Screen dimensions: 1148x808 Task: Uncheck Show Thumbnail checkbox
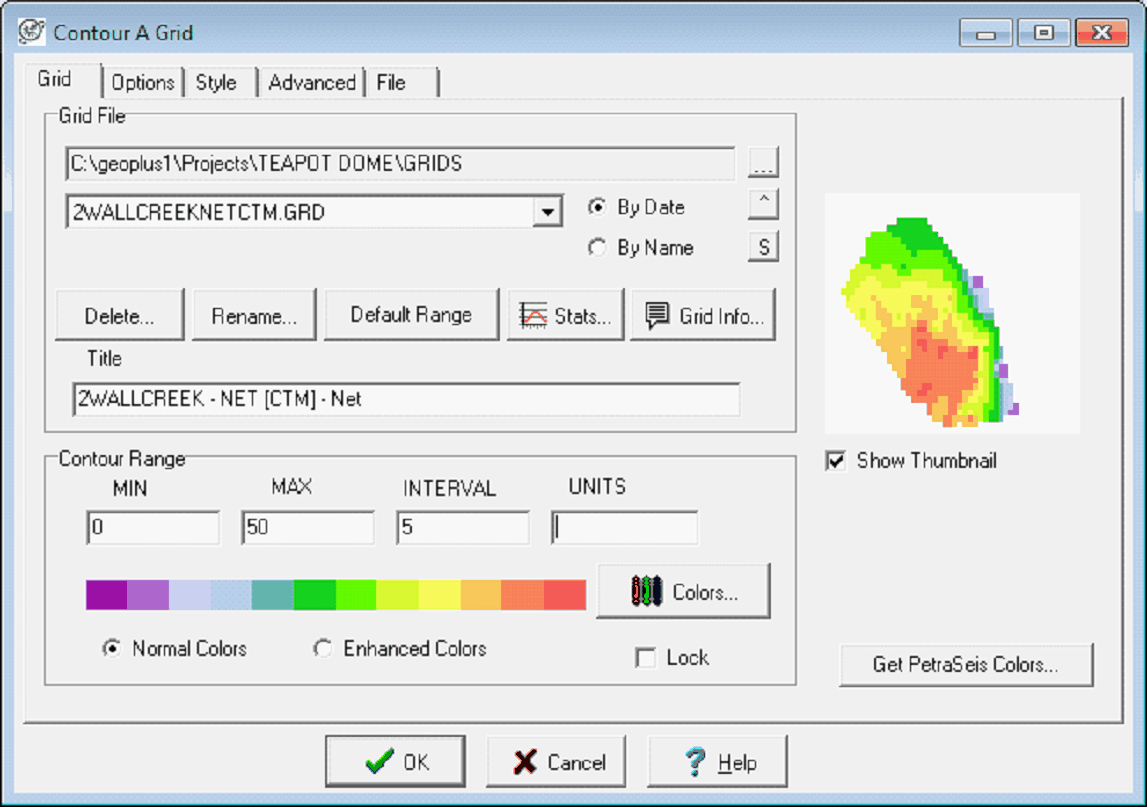point(836,461)
